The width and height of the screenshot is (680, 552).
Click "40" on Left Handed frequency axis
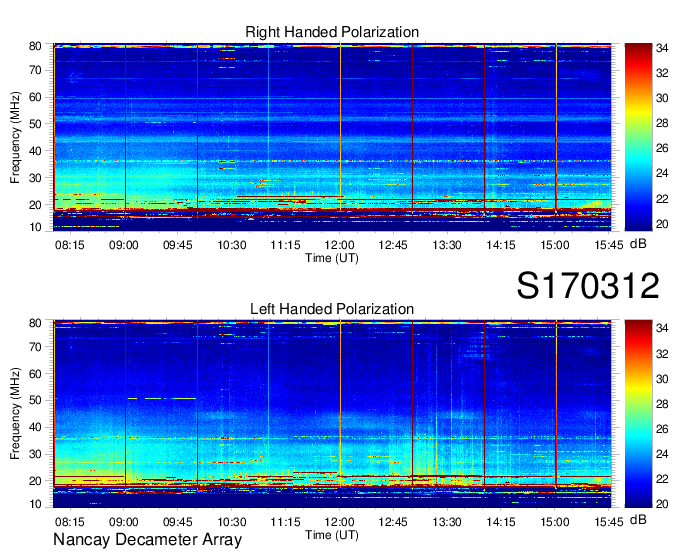35,427
